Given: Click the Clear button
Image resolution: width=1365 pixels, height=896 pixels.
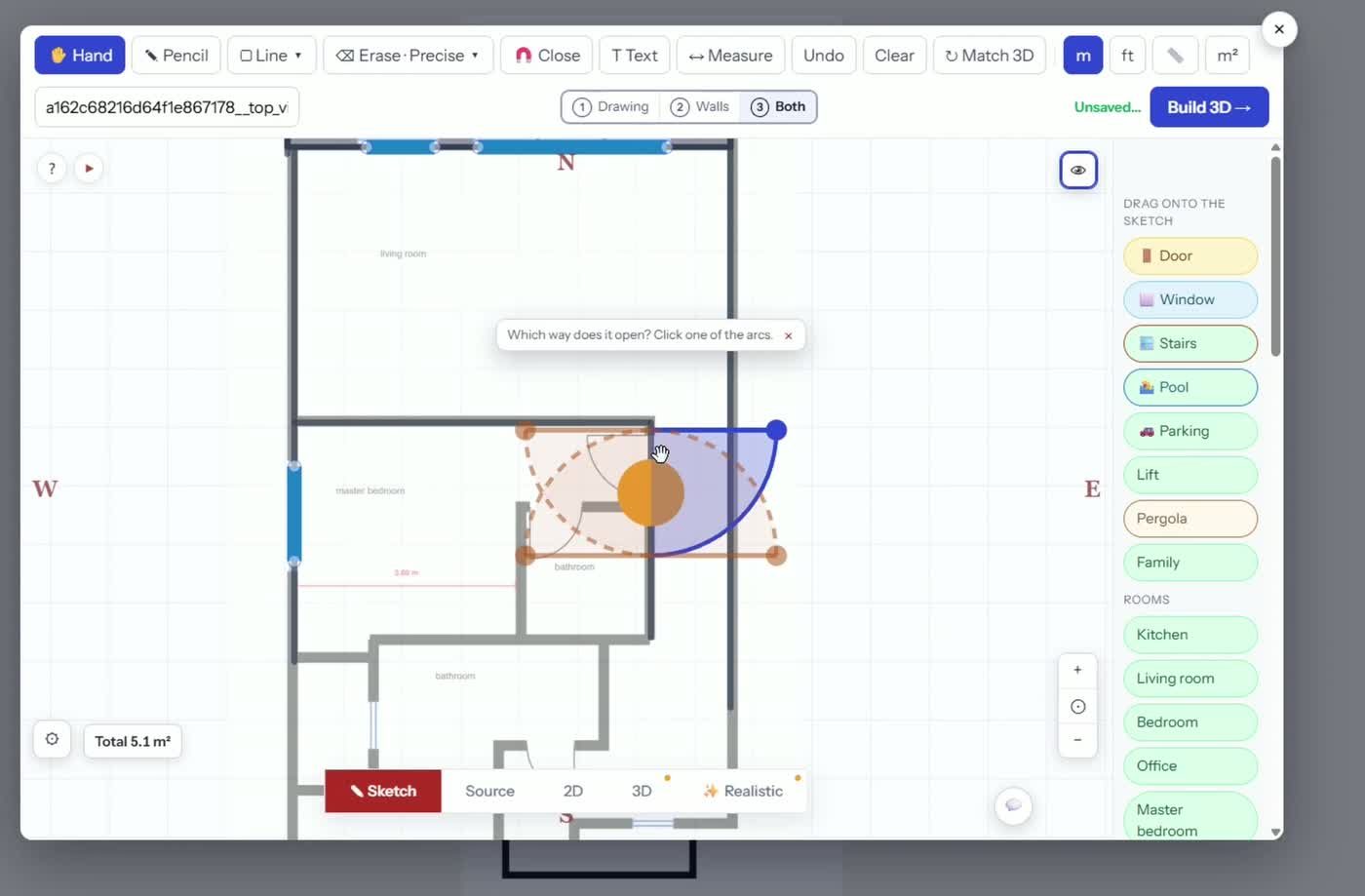Looking at the screenshot, I should click(894, 56).
